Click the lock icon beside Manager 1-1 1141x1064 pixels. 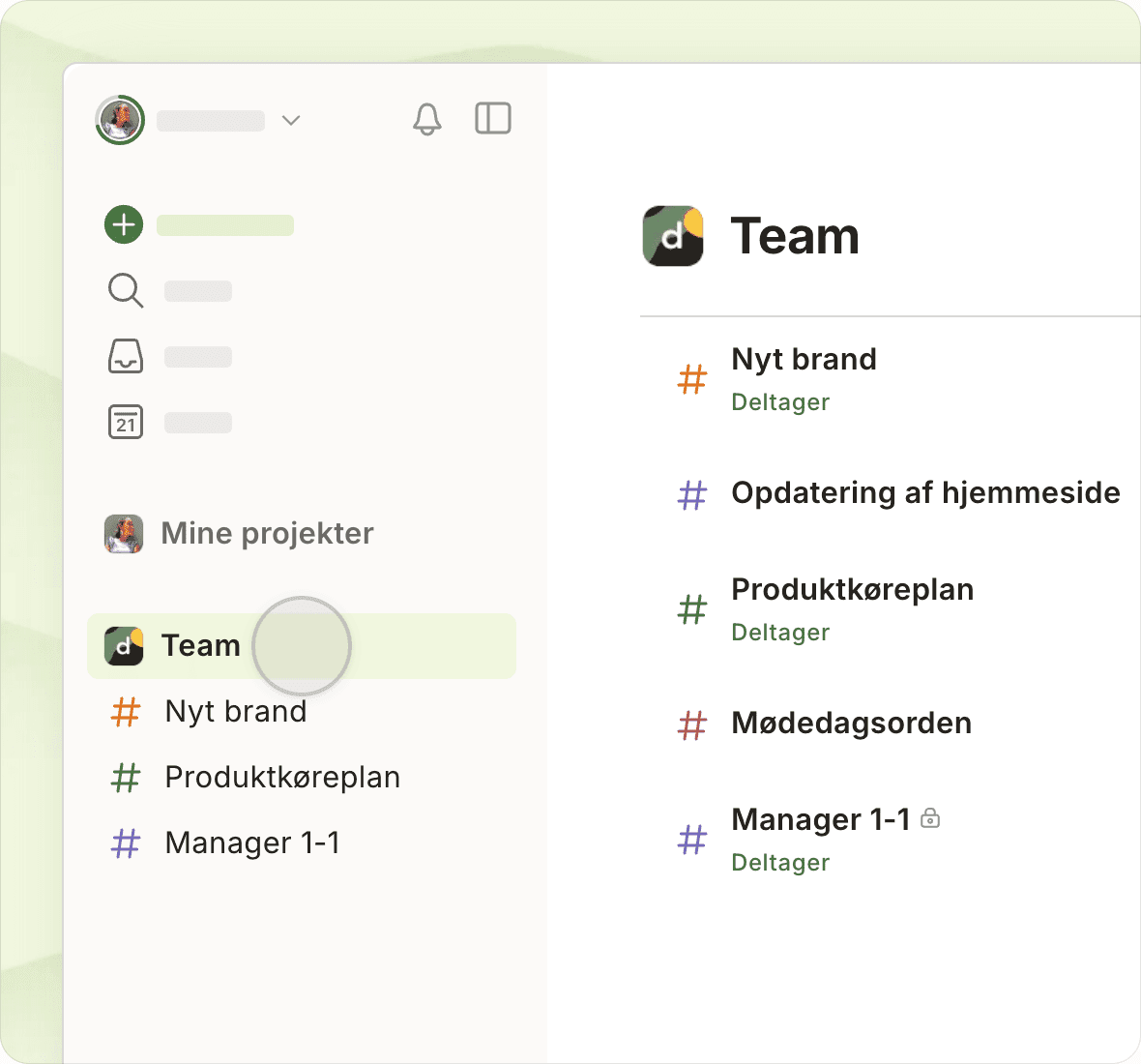[x=930, y=818]
